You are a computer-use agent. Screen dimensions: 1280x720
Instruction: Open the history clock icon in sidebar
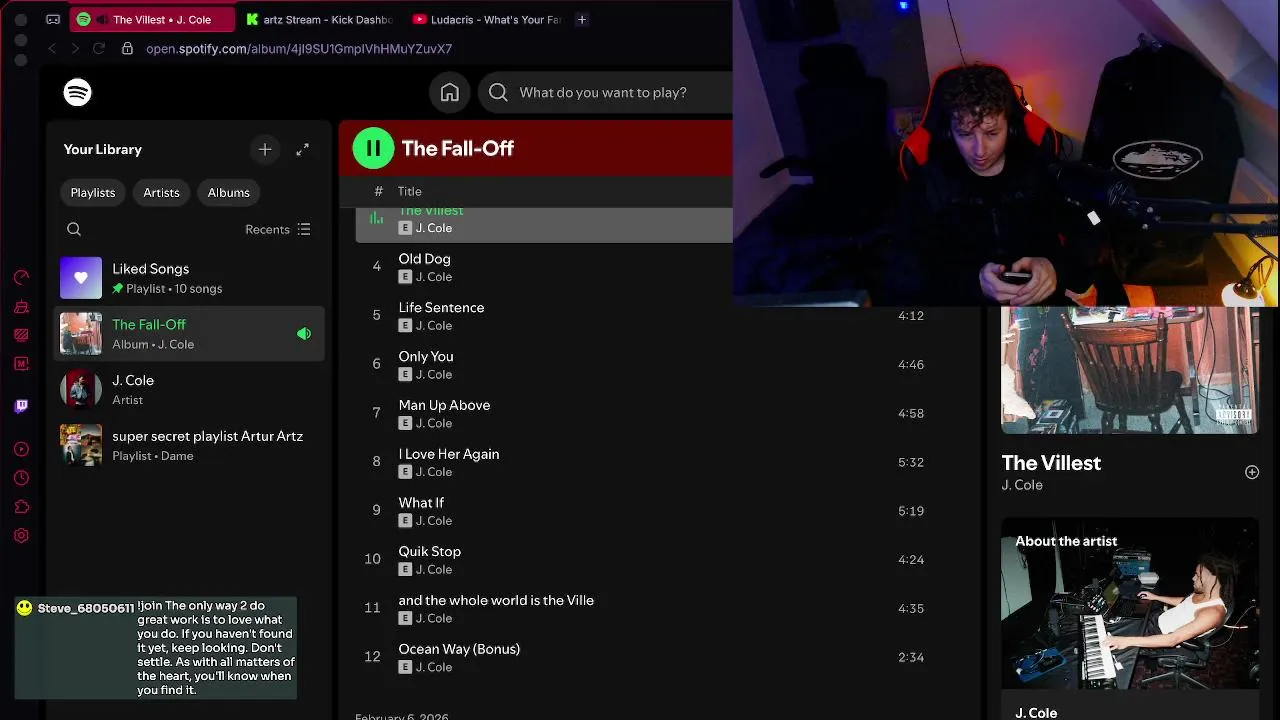tap(21, 478)
